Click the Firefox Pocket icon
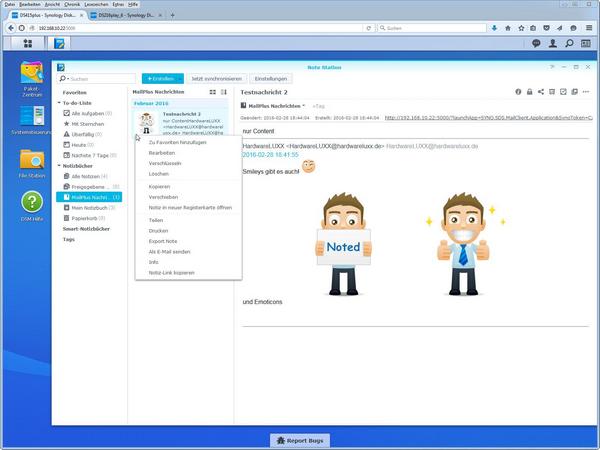 click(546, 28)
